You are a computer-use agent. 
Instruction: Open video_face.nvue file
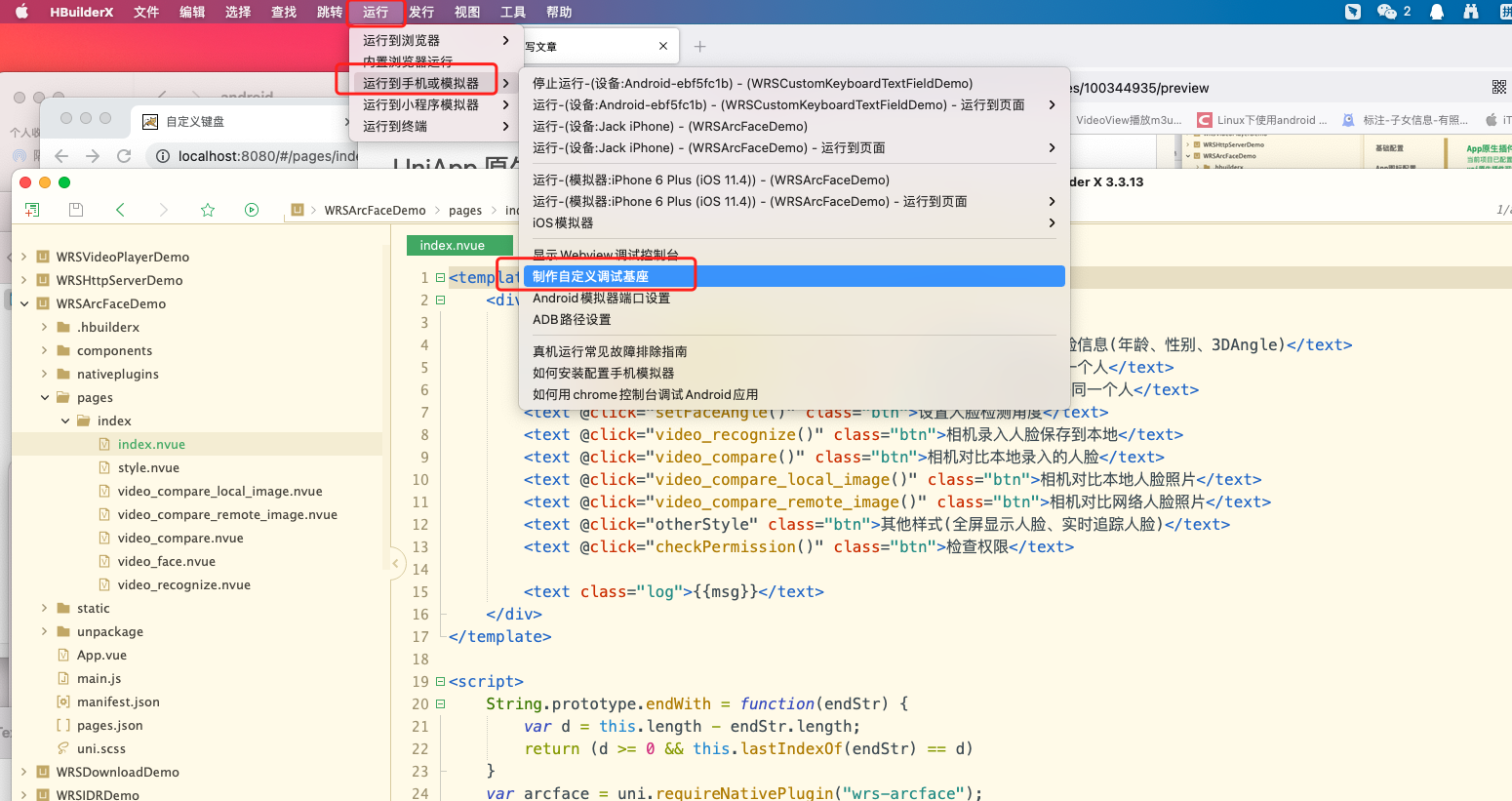pos(166,561)
